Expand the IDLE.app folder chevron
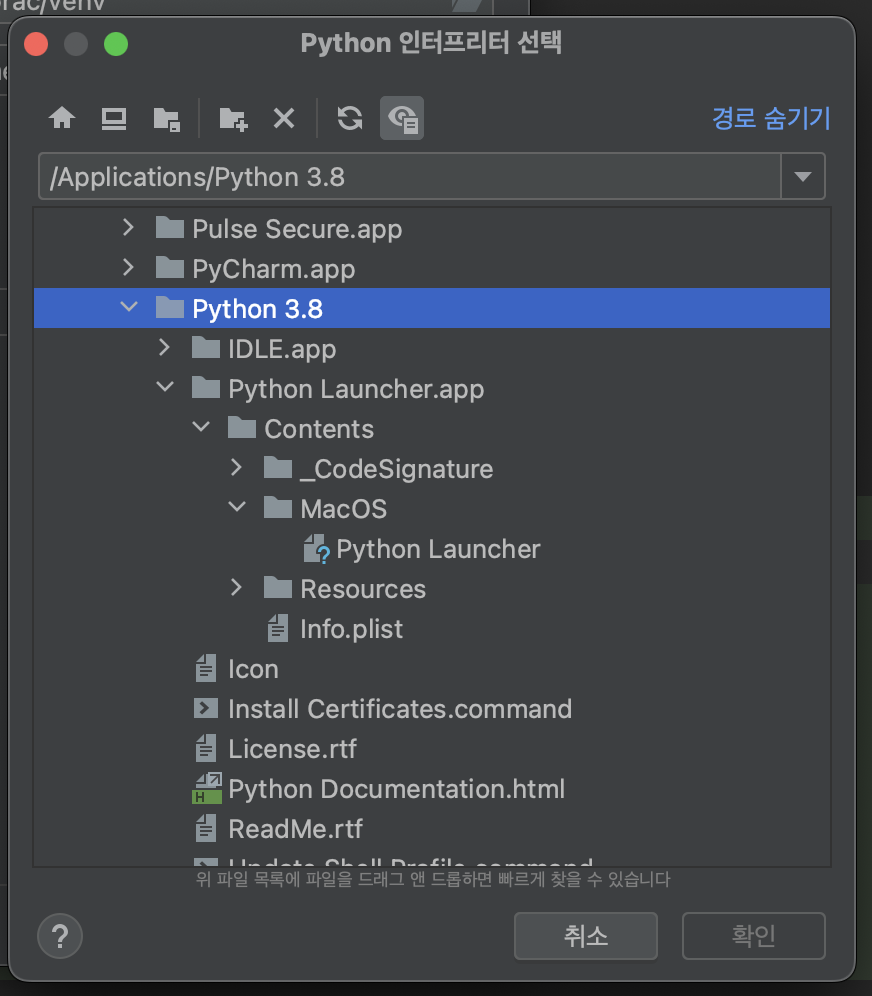 coord(164,347)
